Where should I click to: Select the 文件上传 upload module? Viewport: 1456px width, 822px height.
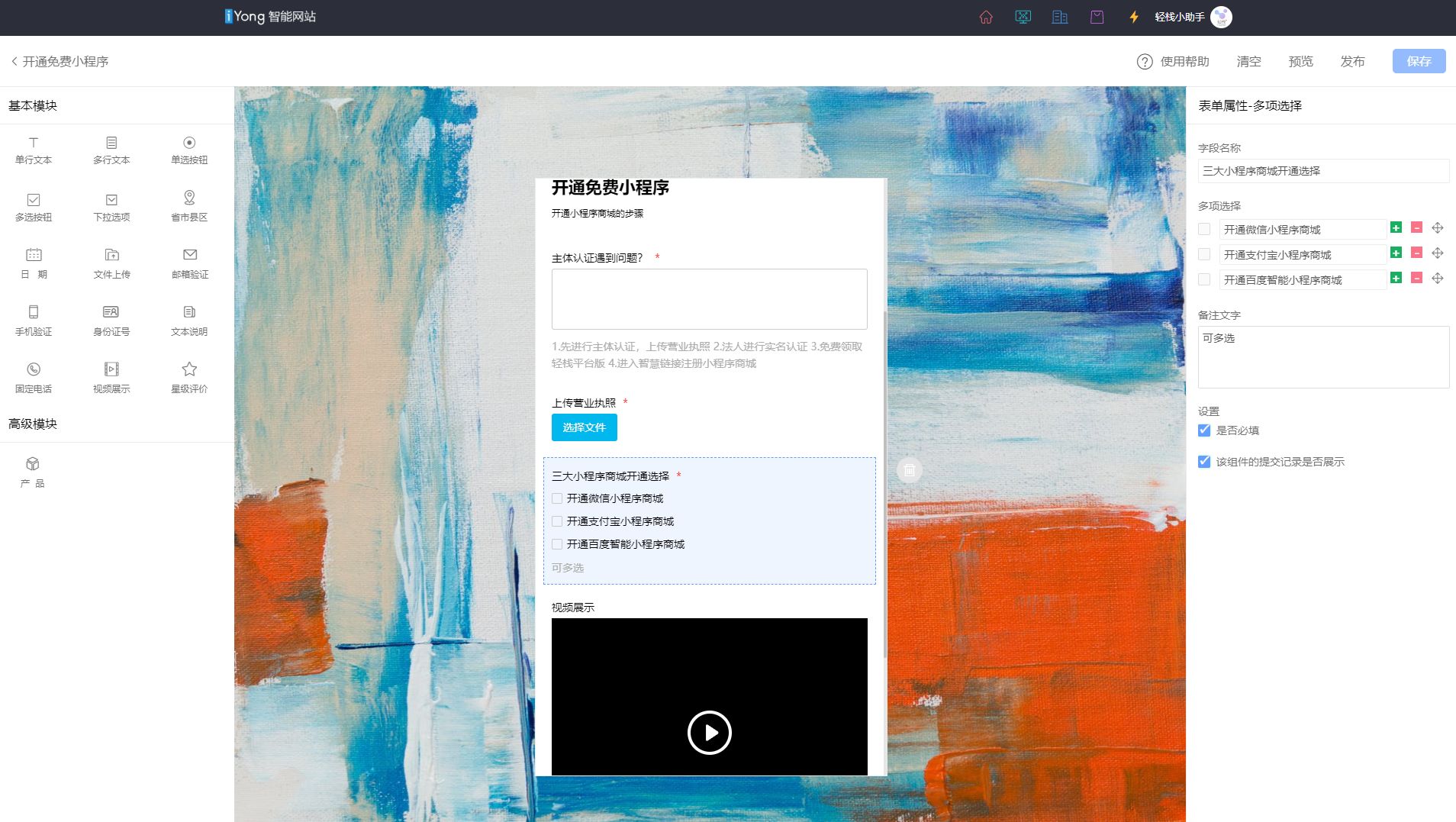tap(111, 263)
